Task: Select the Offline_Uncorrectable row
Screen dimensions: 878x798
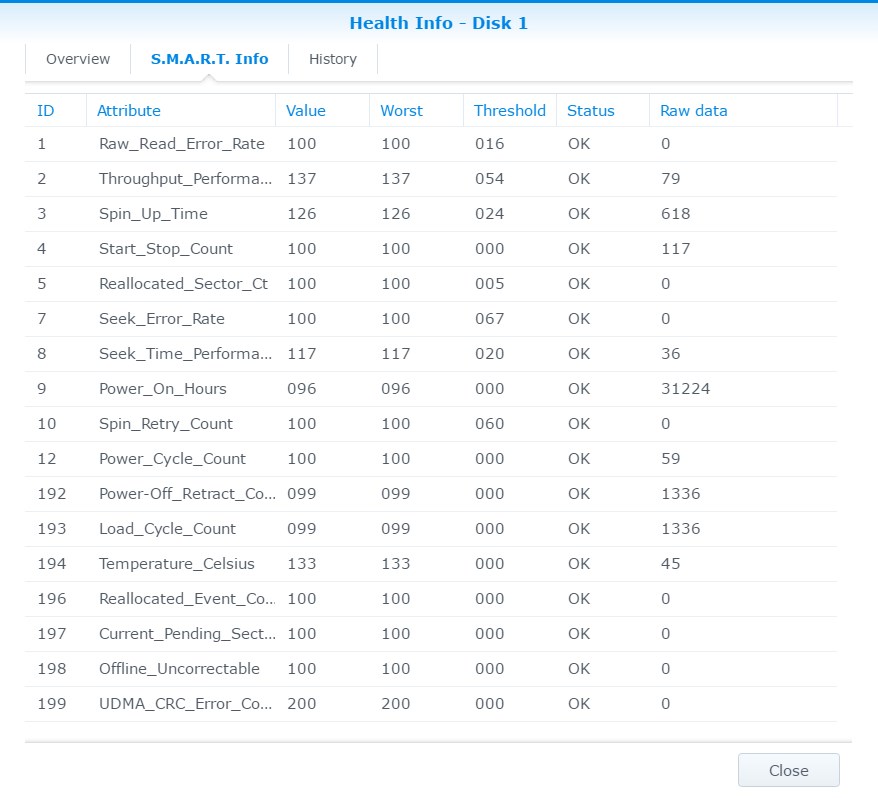Action: (x=431, y=669)
